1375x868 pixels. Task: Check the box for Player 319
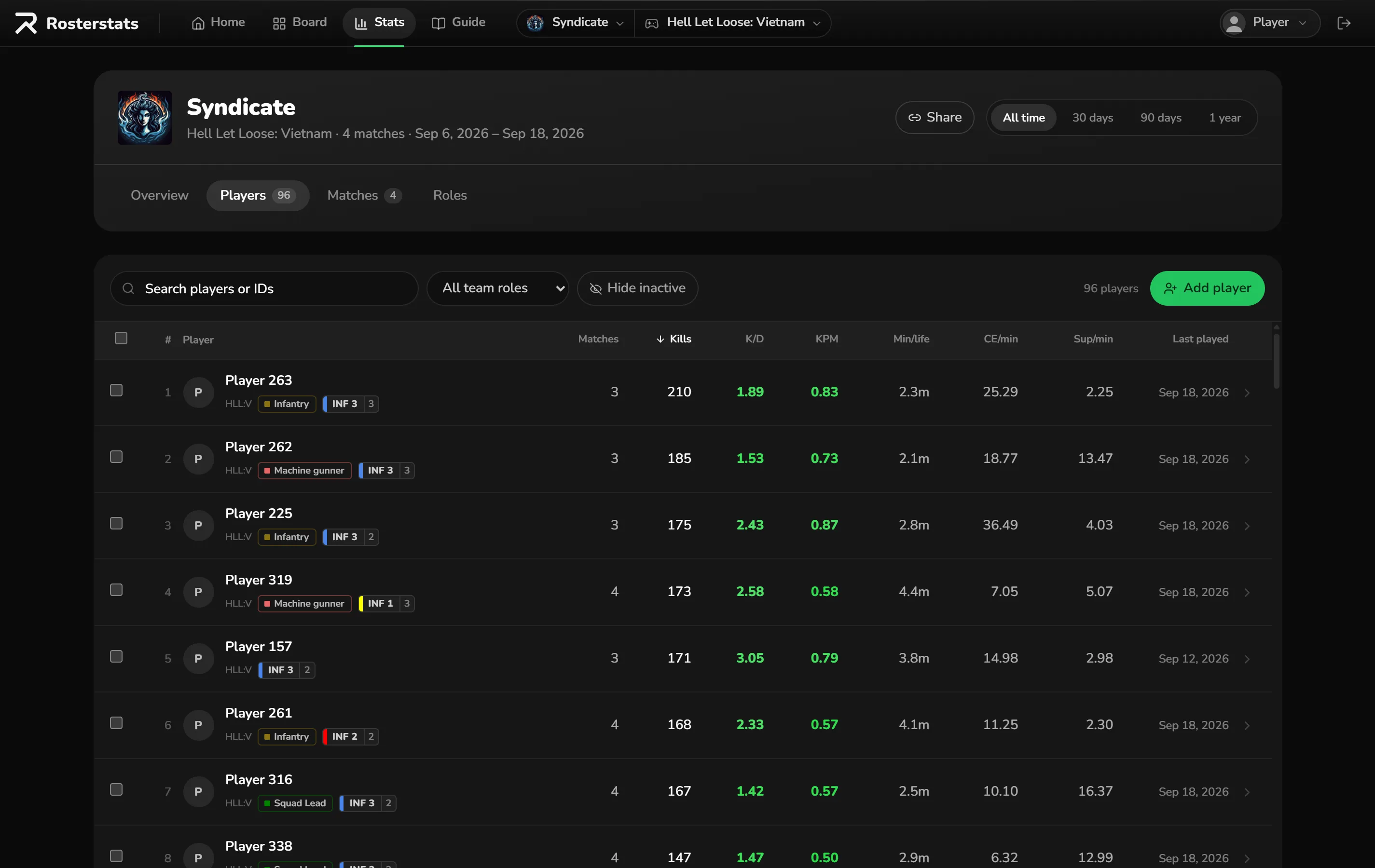(116, 590)
